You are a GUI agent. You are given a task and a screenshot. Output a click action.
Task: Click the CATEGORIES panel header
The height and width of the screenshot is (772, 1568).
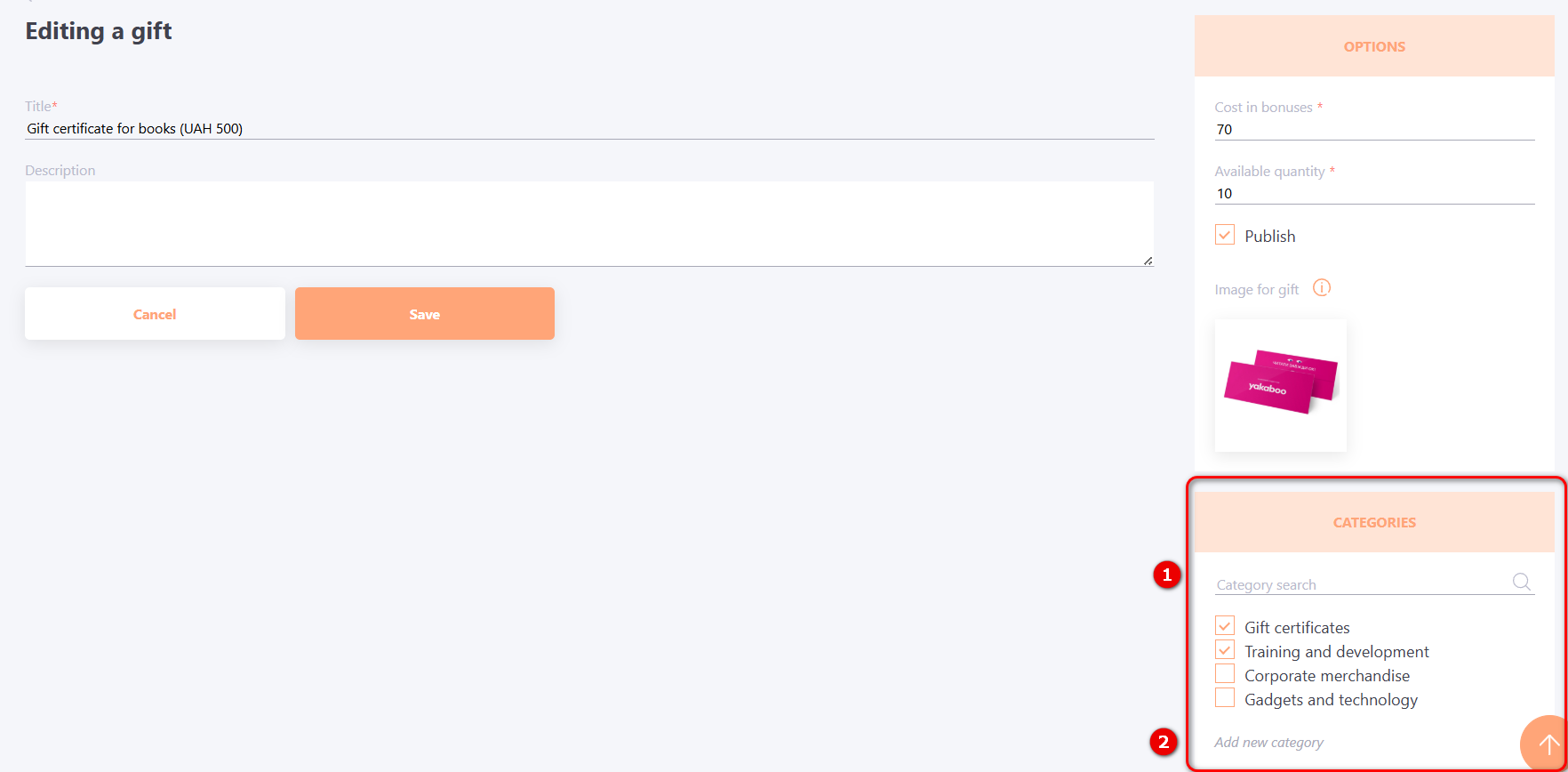pyautogui.click(x=1373, y=523)
